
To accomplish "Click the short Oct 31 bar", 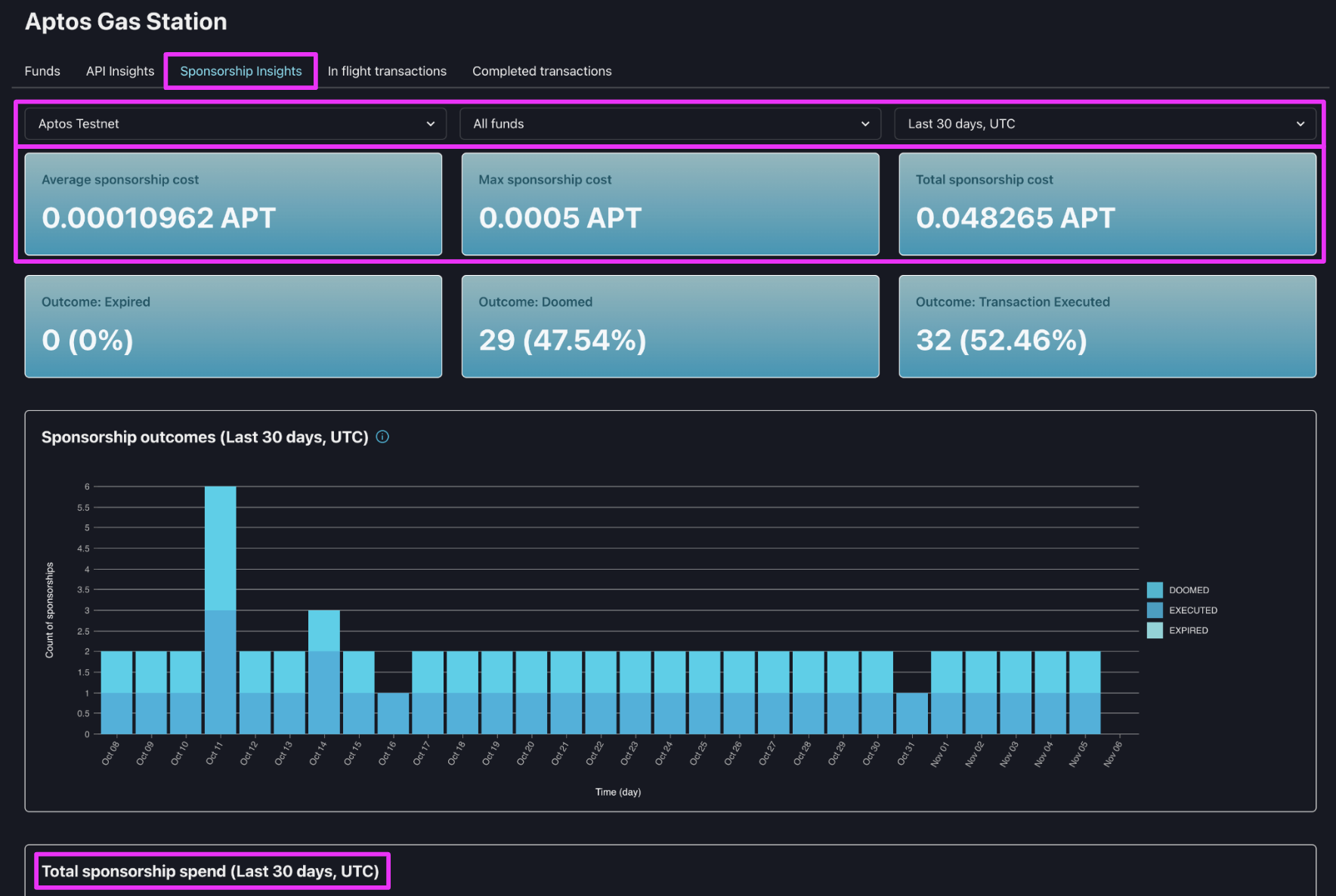I will [x=912, y=713].
